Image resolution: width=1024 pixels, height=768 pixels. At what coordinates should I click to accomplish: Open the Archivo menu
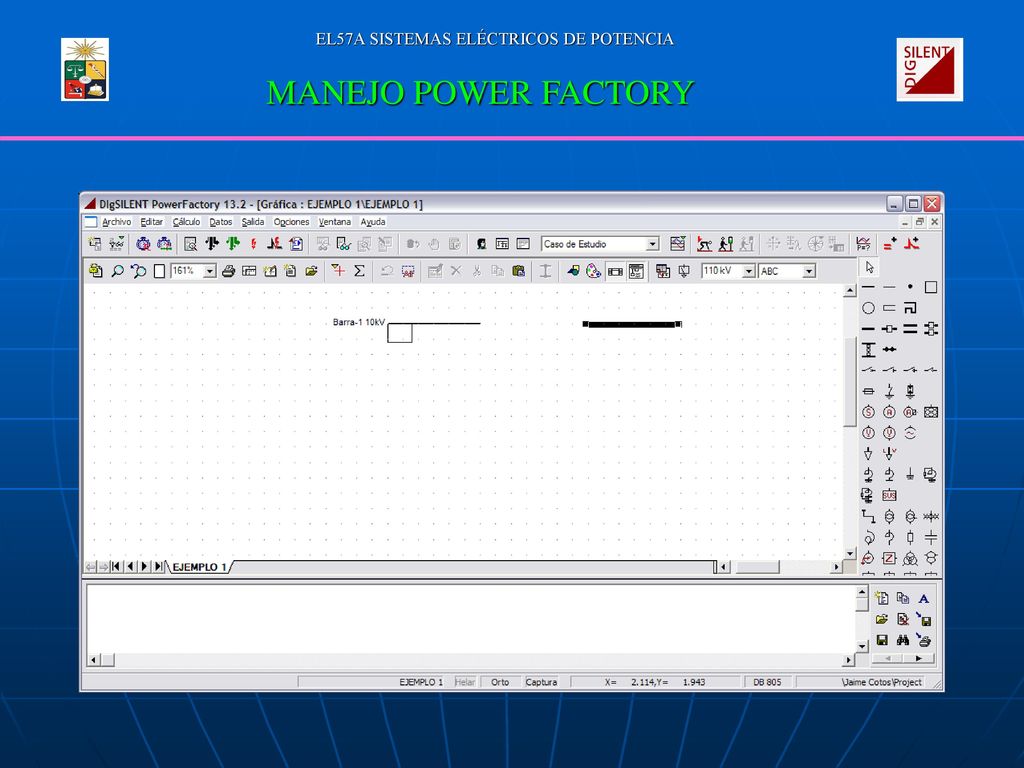point(116,222)
